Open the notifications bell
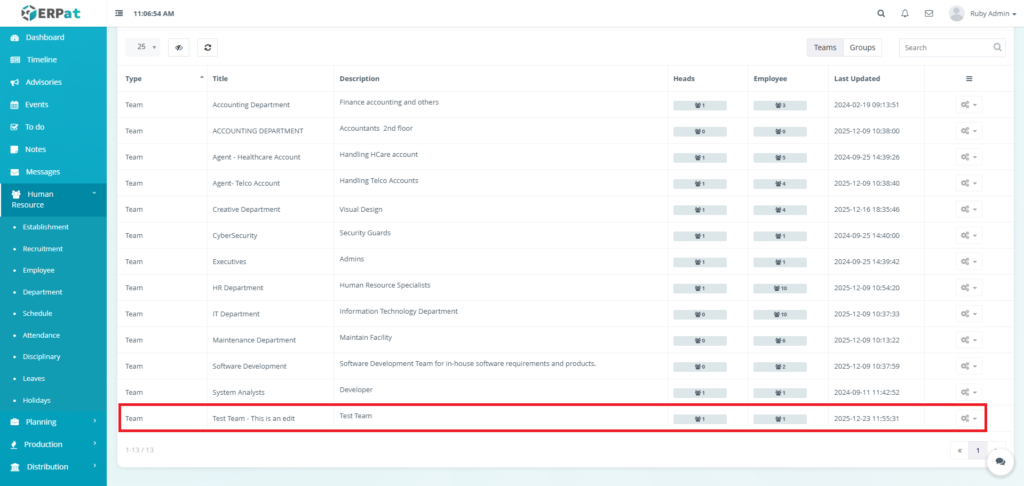 pos(904,13)
